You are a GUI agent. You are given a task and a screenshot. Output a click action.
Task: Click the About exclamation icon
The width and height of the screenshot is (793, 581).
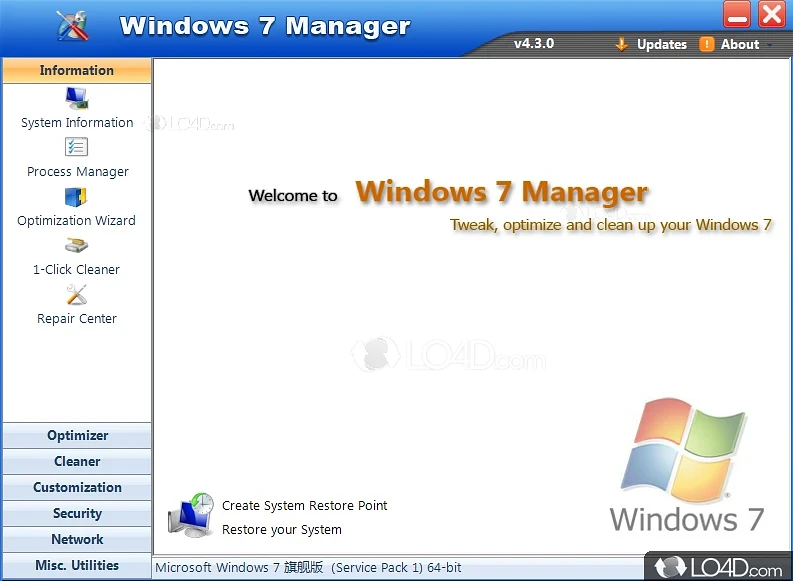pyautogui.click(x=707, y=44)
